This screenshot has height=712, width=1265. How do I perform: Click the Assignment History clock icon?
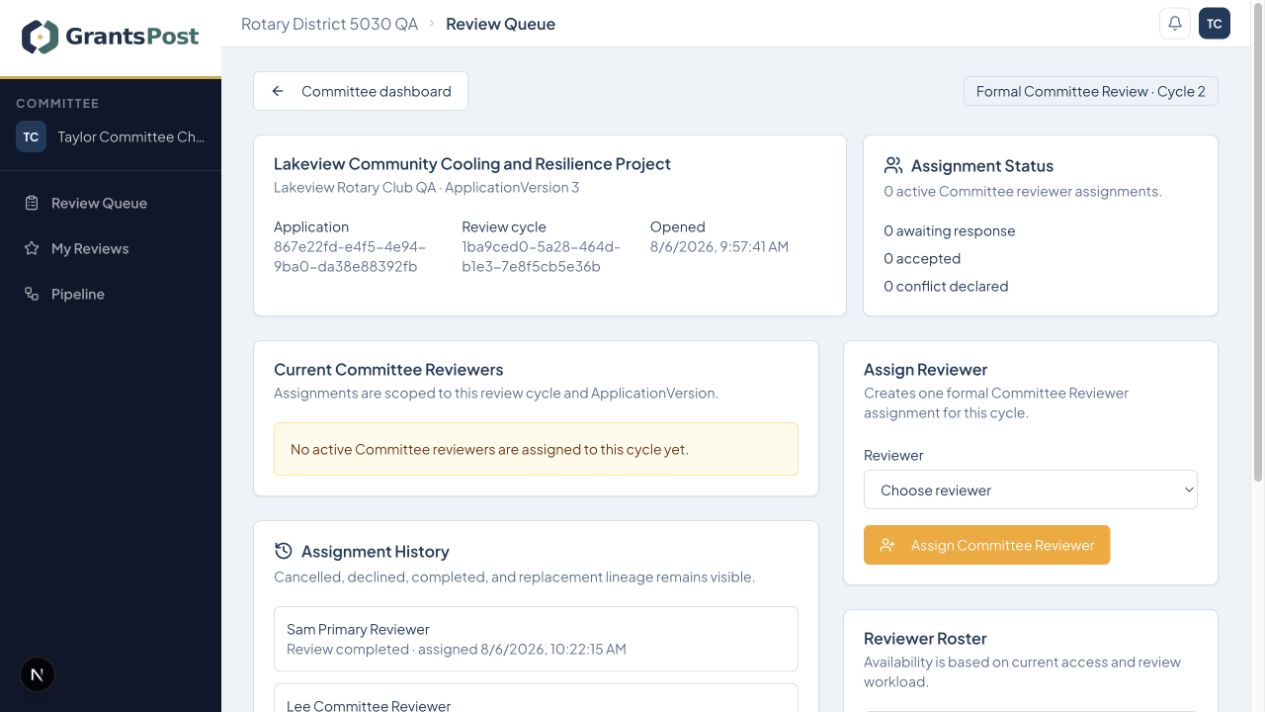tap(283, 551)
